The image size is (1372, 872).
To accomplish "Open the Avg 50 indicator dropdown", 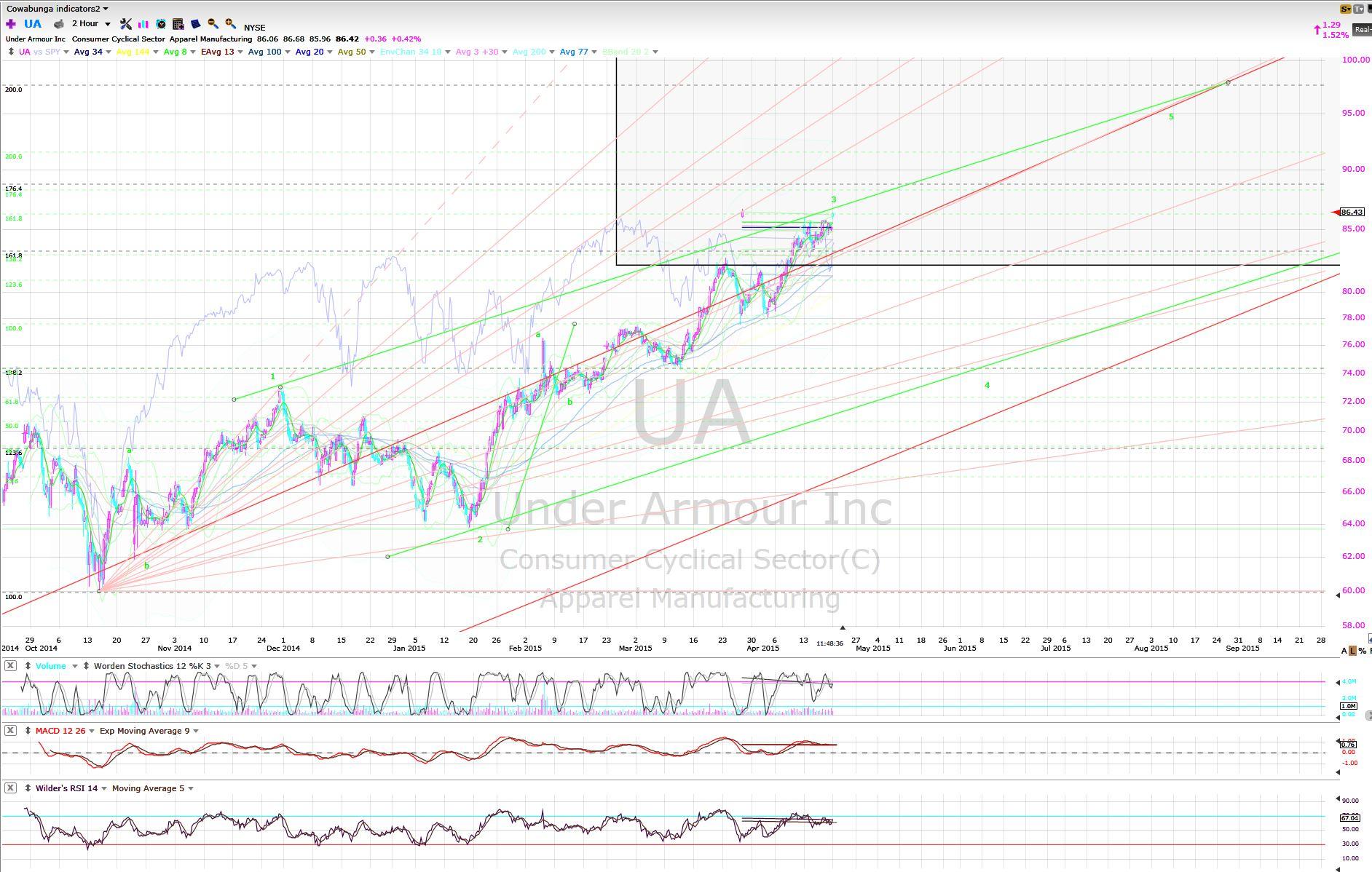I will [x=372, y=52].
